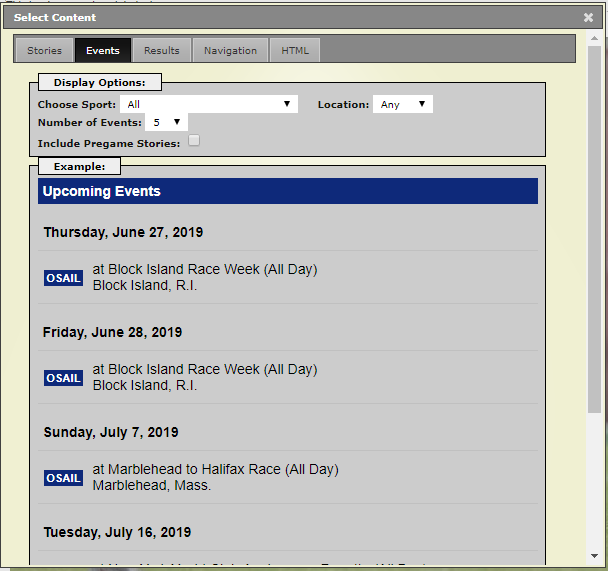Open the Navigation tab
Screen dimensions: 608x571
230,50
